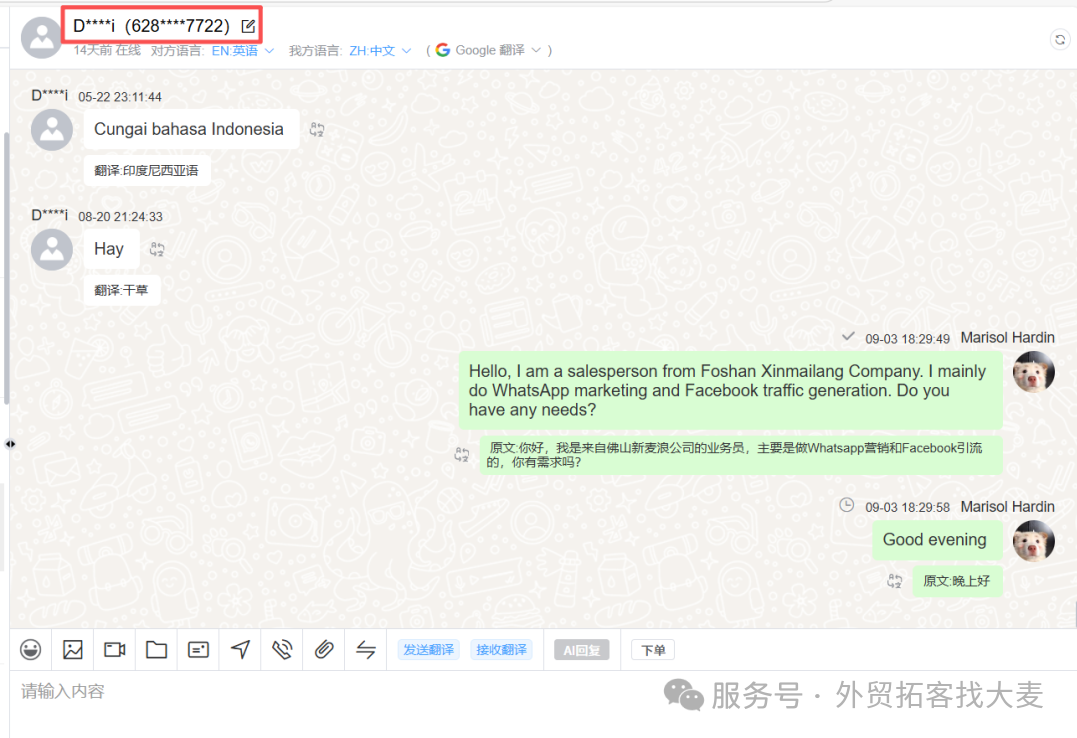Viewport: 1077px width, 738px height.
Task: Send a video via camera icon
Action: (115, 649)
